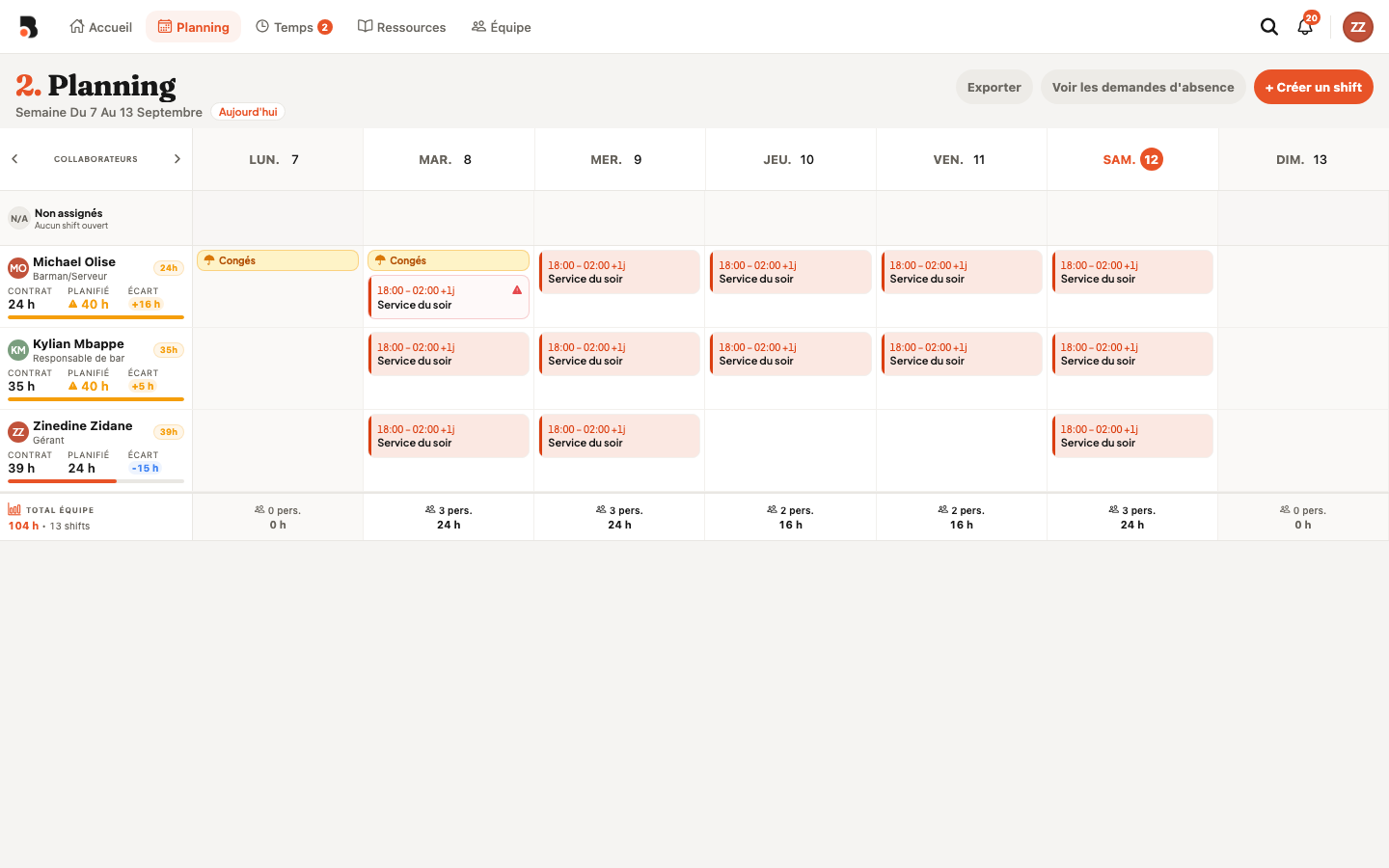
Task: Open Michael's Friday Service du soir shift
Action: [x=962, y=272]
